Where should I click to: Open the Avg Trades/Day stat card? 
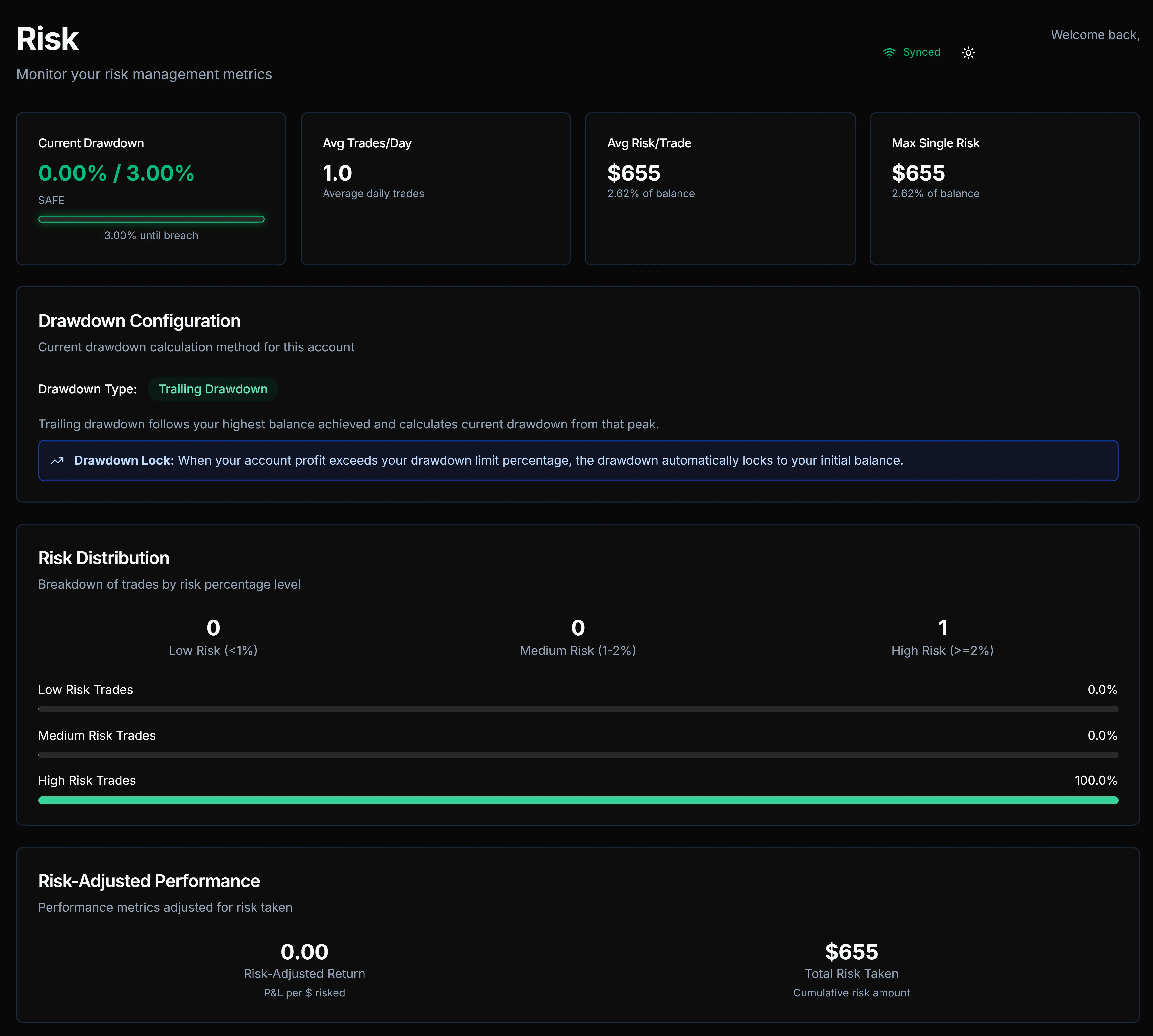tap(435, 188)
